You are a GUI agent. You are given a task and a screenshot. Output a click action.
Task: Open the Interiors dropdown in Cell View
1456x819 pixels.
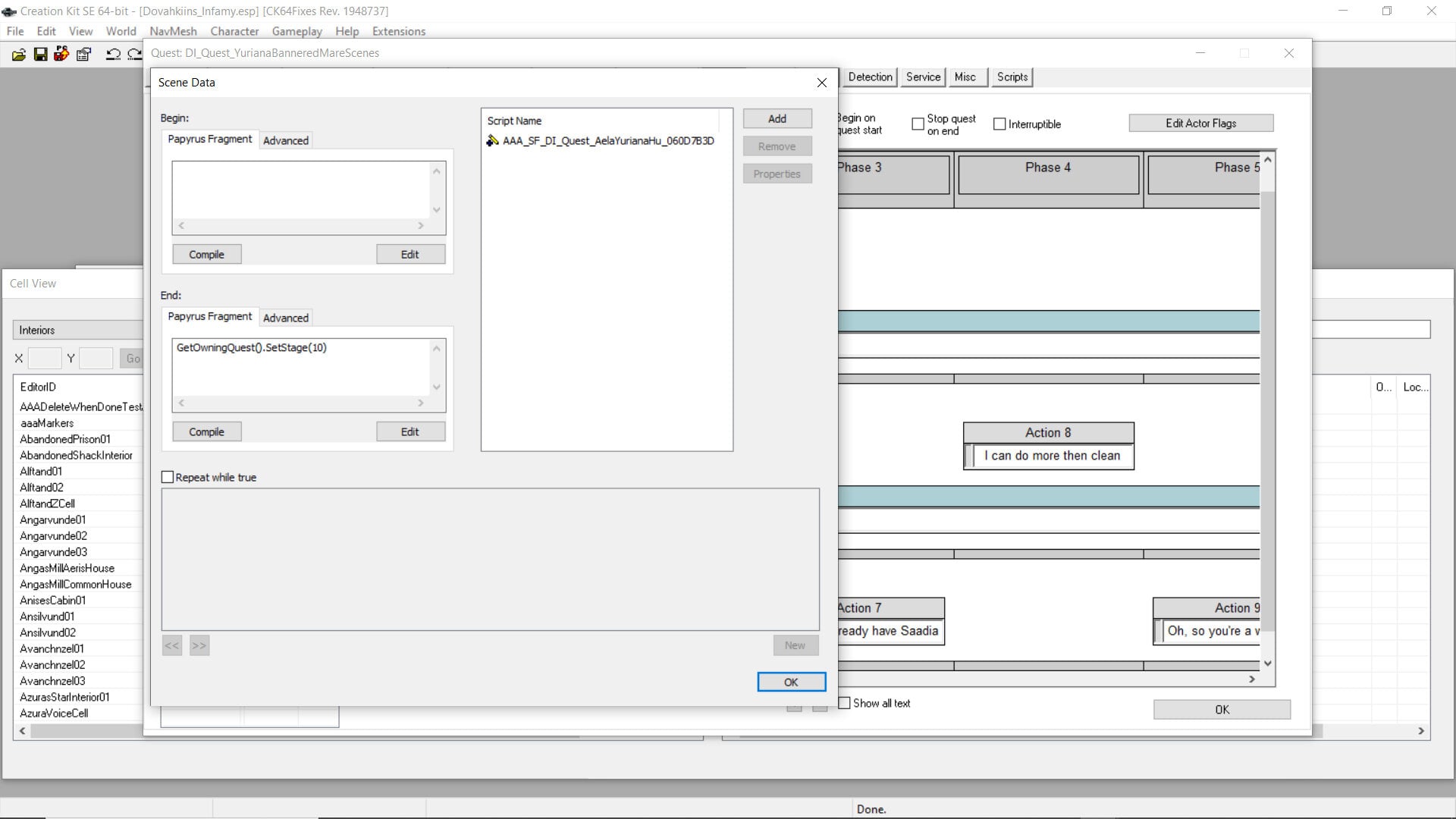pos(77,330)
